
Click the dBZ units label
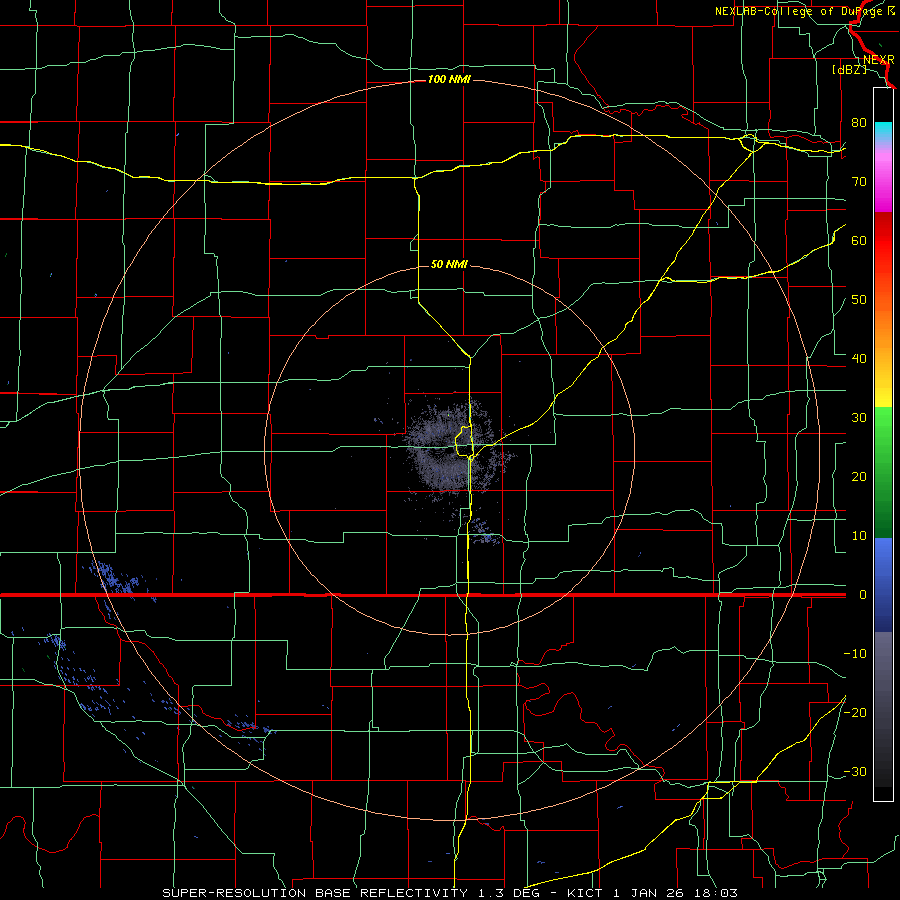849,70
